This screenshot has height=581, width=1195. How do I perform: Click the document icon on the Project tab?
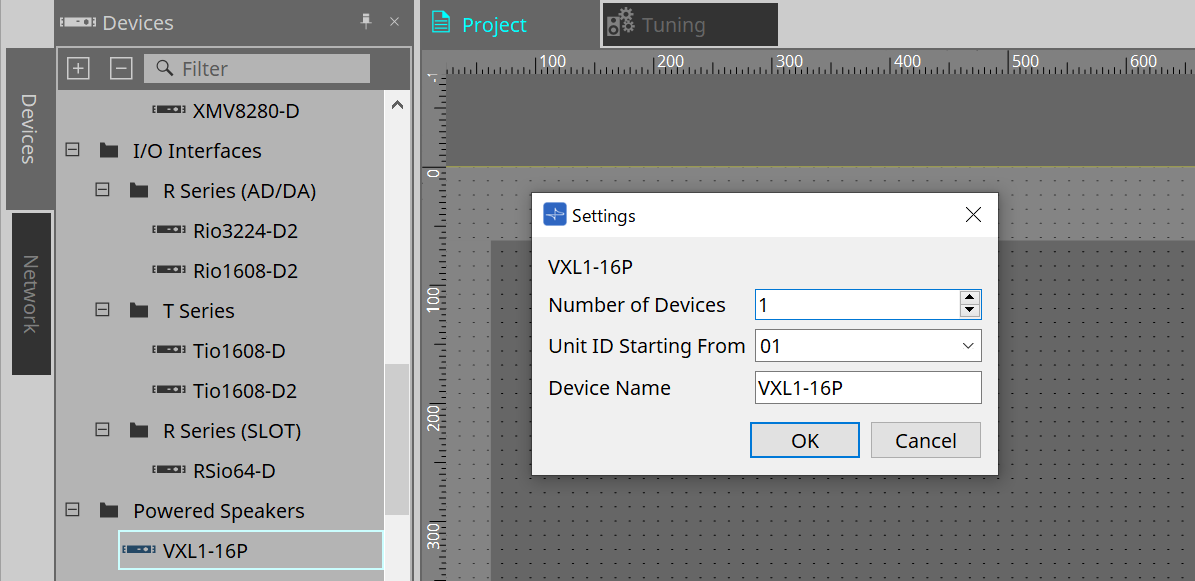pyautogui.click(x=443, y=22)
